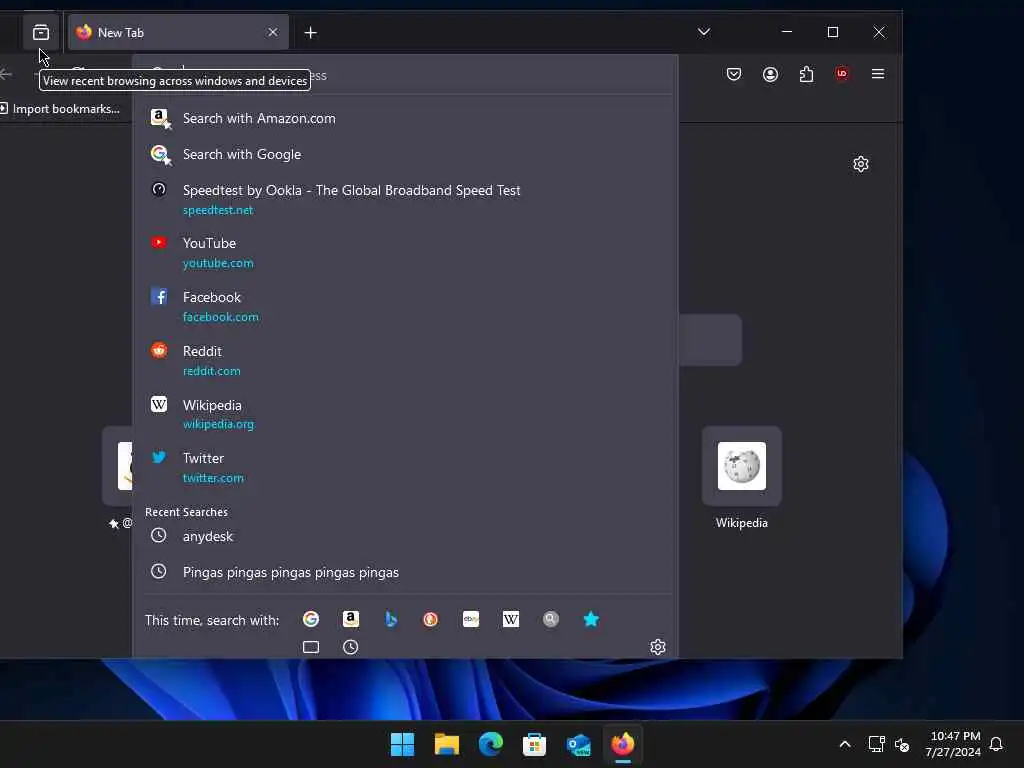
Task: Search this time with Google icon
Action: tap(311, 619)
